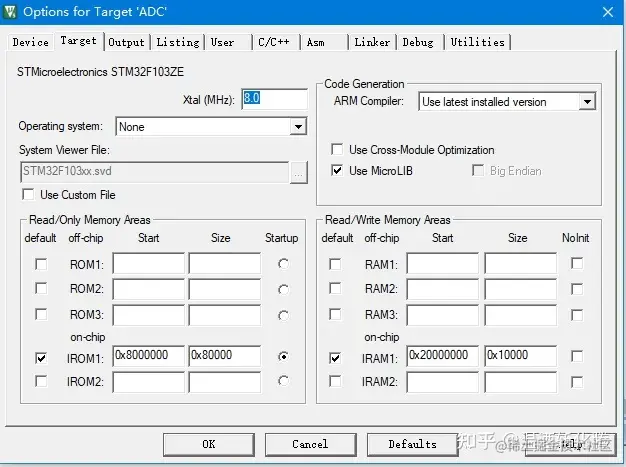Uncheck the Use MicroLIB checkbox
Viewport: 626px width, 467px height.
(337, 171)
